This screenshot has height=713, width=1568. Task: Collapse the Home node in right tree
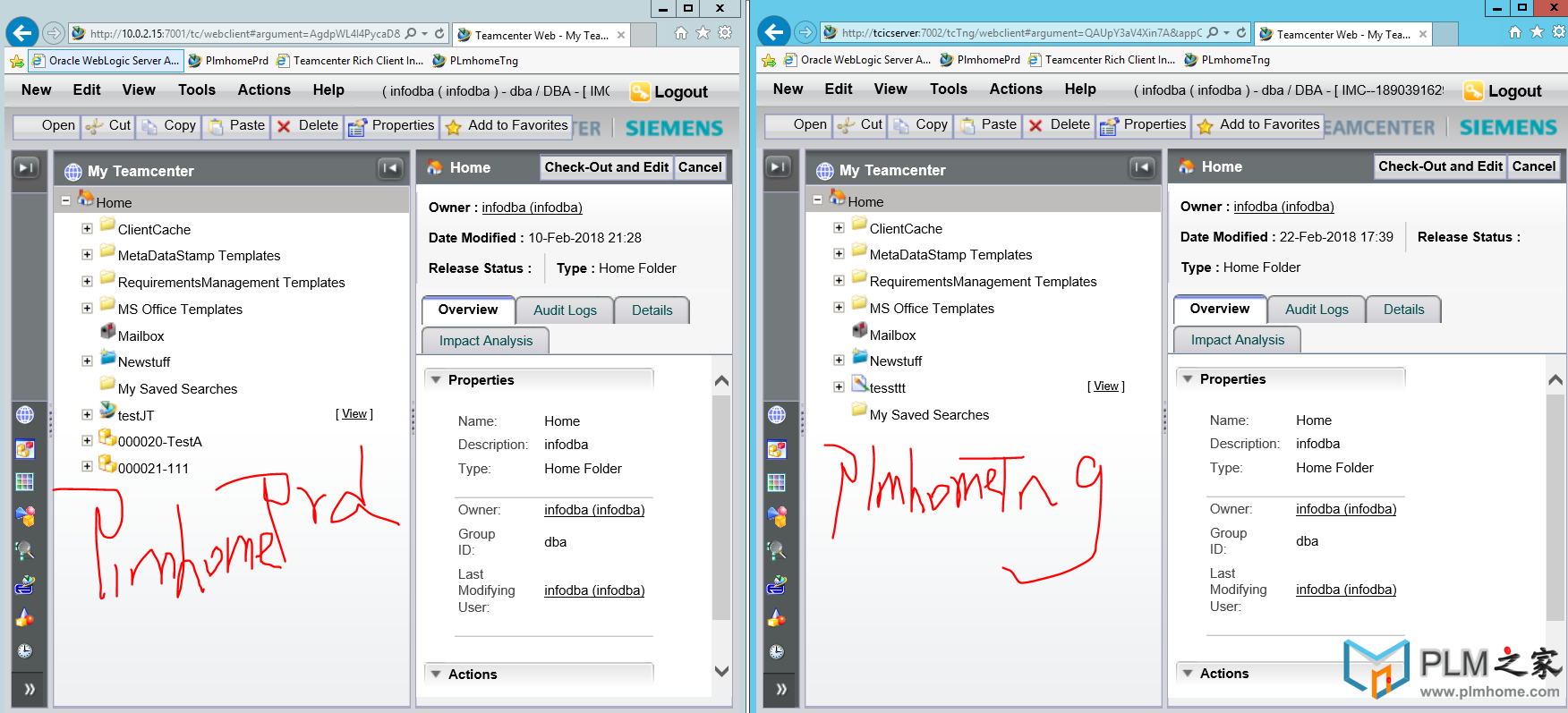click(x=817, y=200)
